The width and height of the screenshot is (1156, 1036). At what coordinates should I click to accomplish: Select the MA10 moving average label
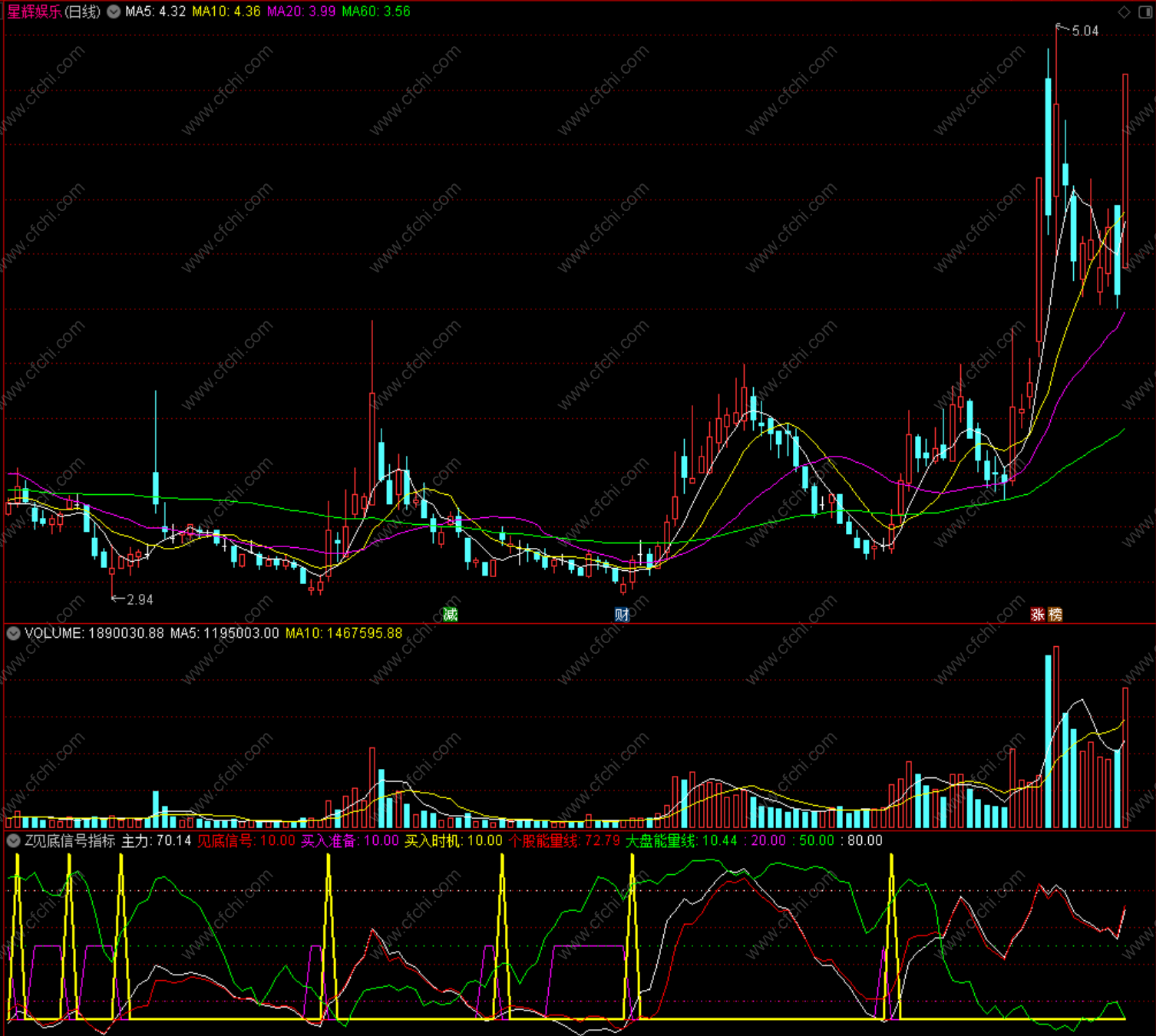tap(226, 12)
